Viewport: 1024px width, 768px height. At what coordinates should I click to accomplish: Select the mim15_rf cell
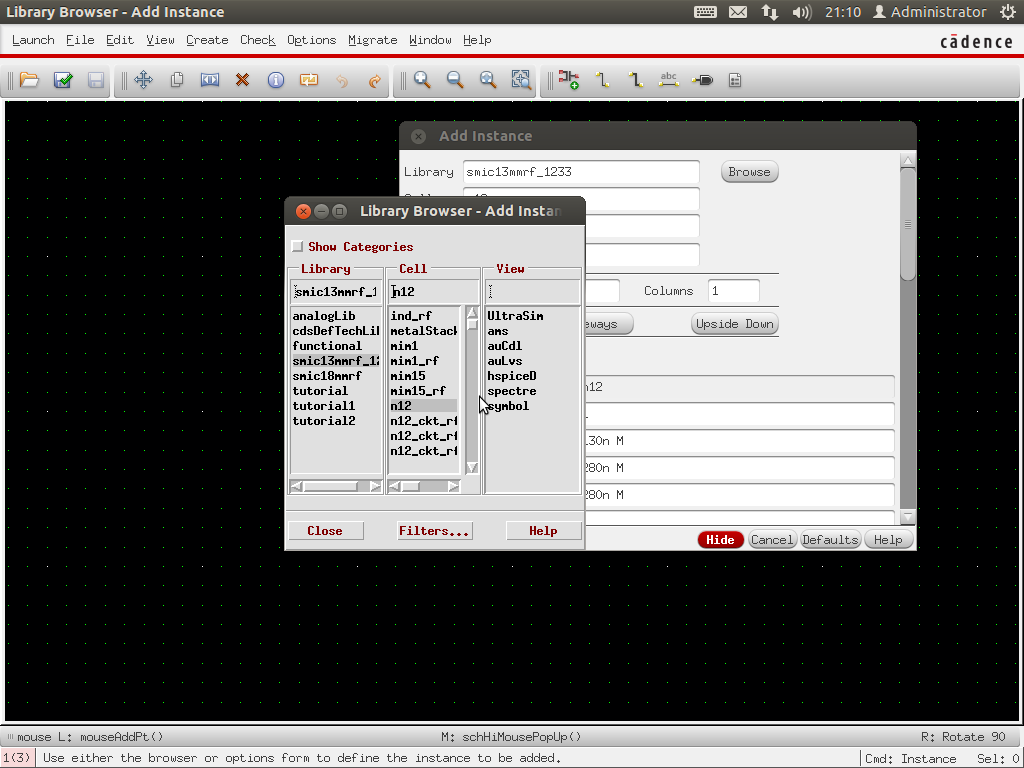tap(418, 391)
